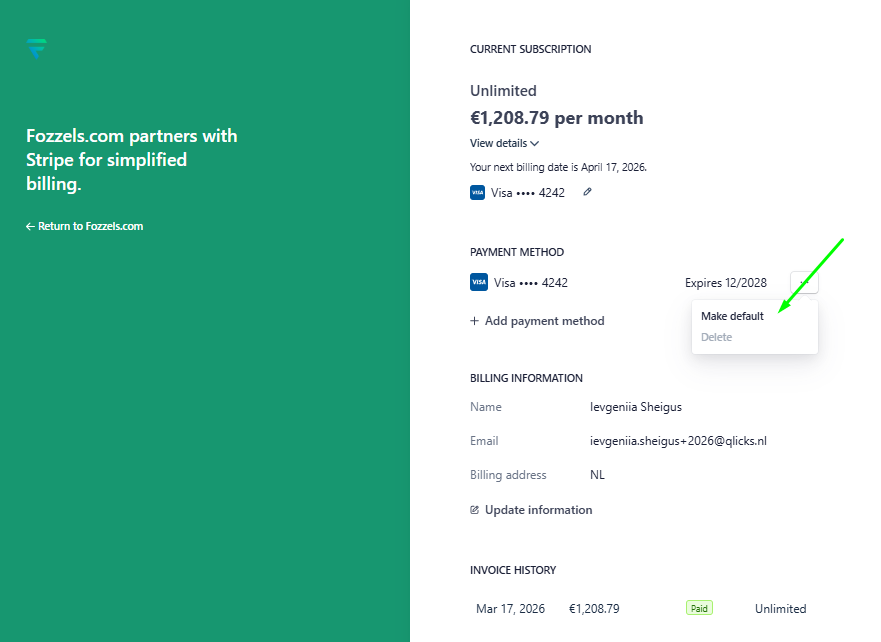This screenshot has width=881, height=642.
Task: Click the Paid status badge
Action: click(x=699, y=608)
